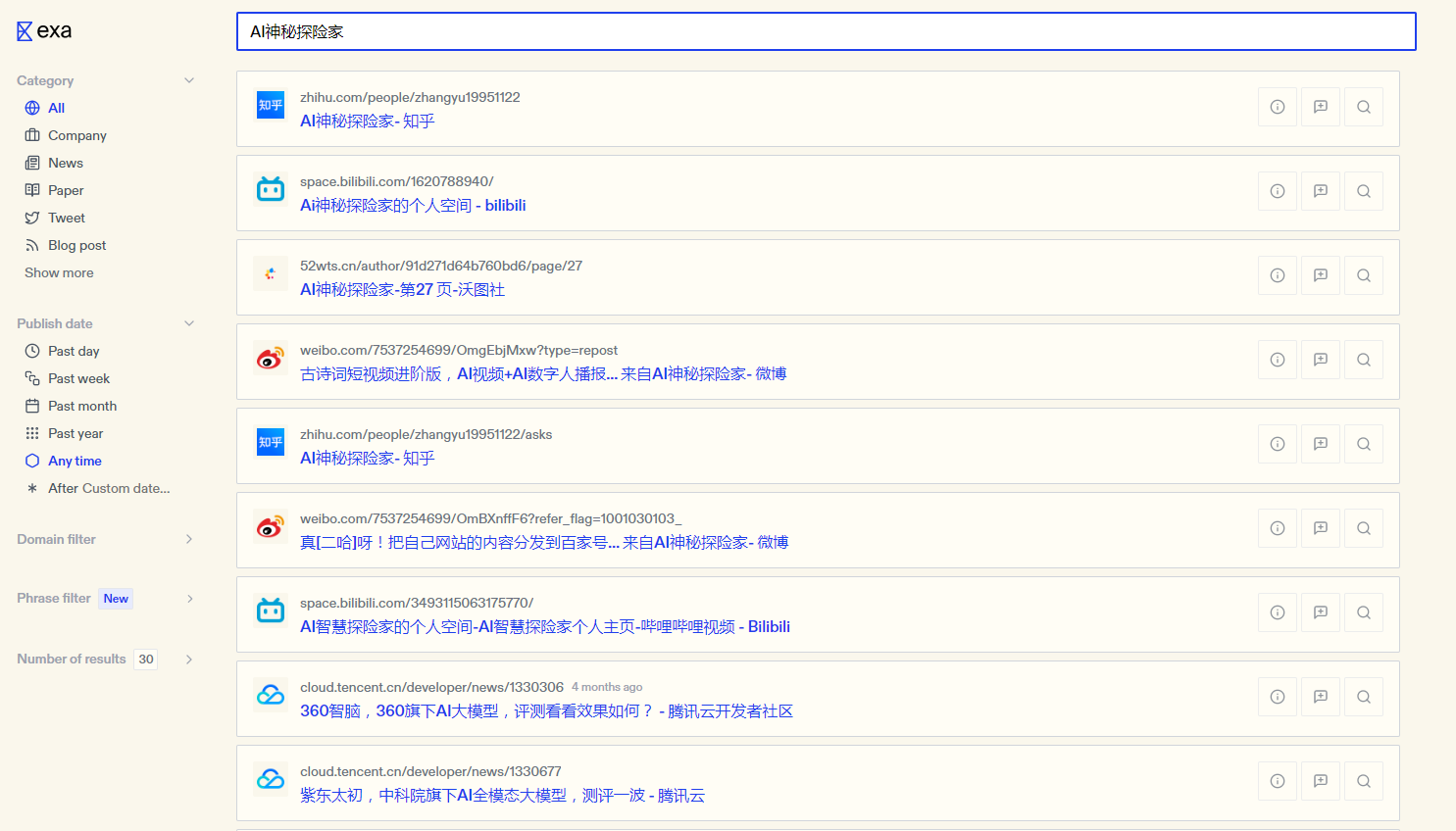1456x831 pixels.
Task: Open AI神秘探险家-第27页-沃图社 link
Action: 402,289
